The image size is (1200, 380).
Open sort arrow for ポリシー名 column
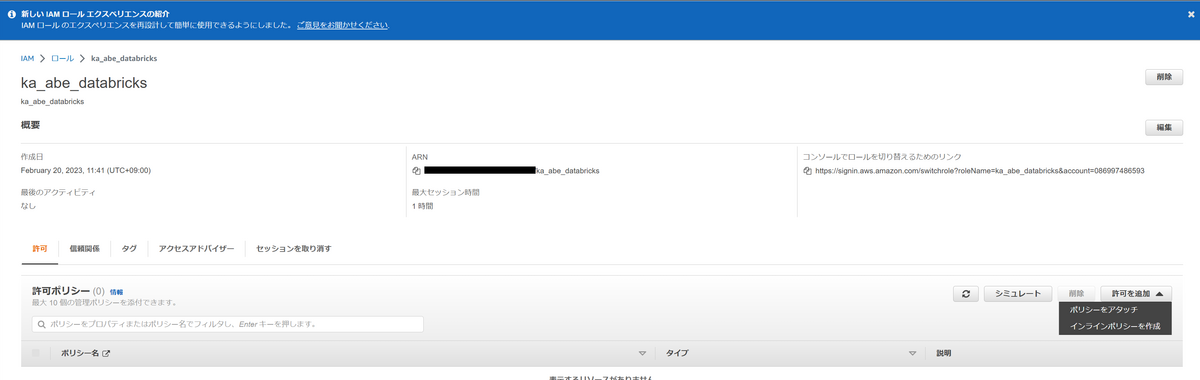point(642,354)
